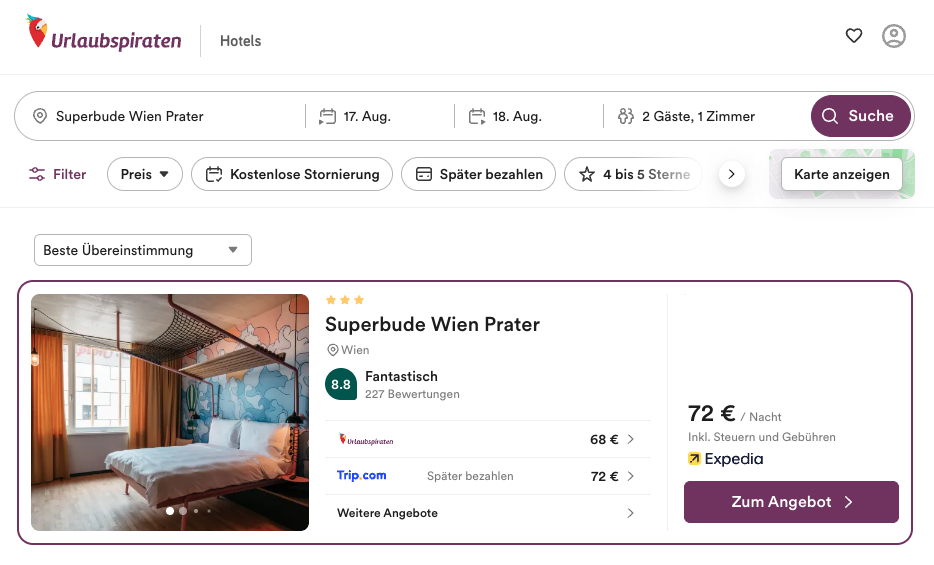Toggle the 4 bis 5 Sterne filter

[x=633, y=174]
